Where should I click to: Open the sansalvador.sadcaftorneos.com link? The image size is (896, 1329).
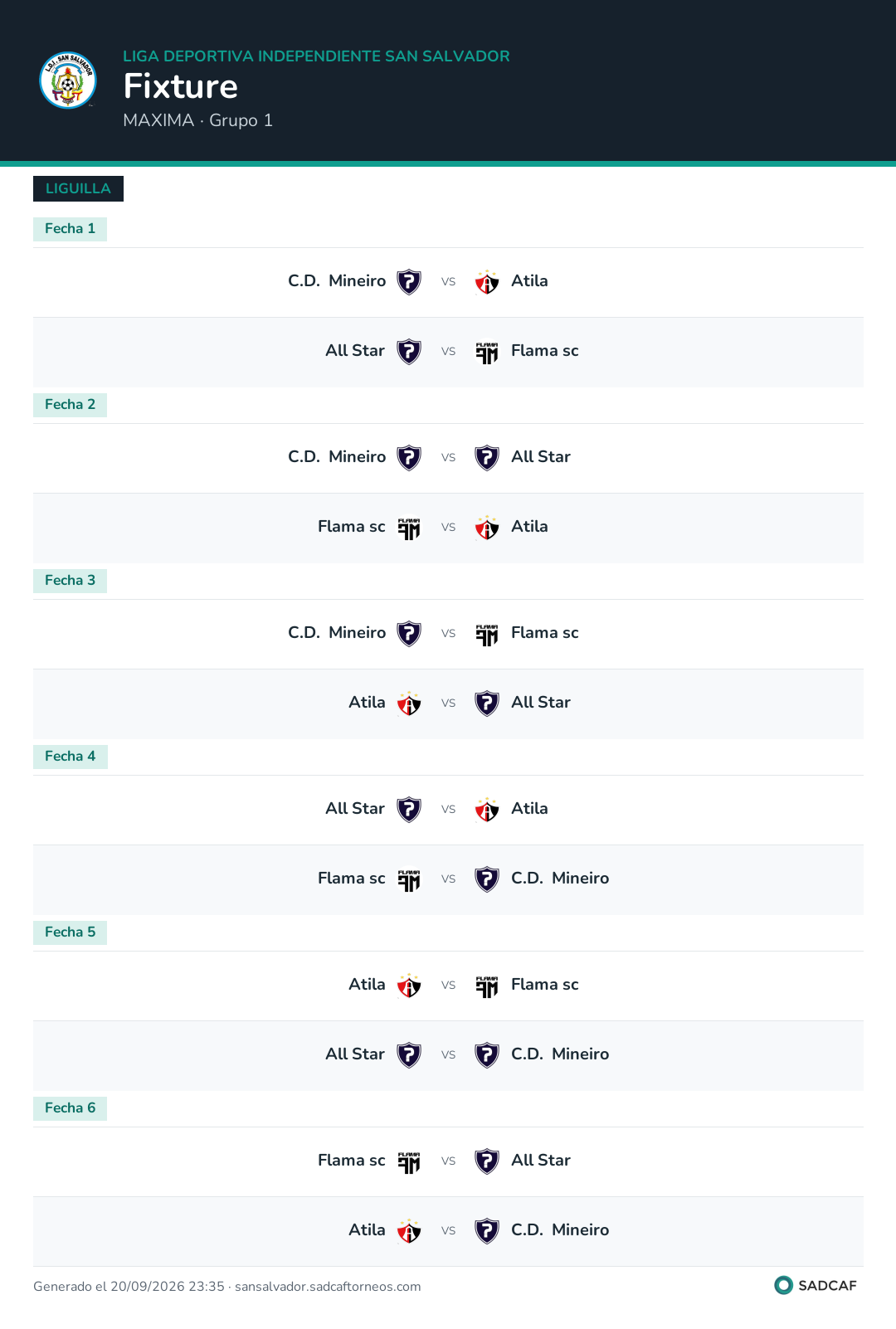click(x=328, y=1287)
